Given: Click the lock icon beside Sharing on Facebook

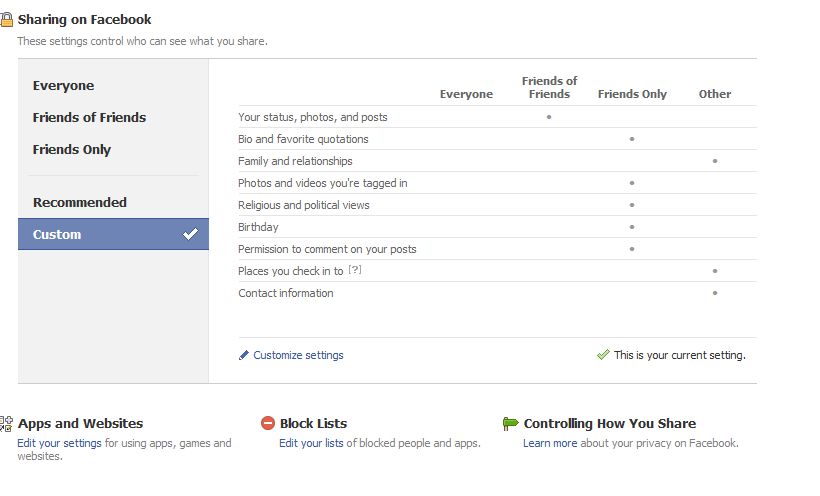Looking at the screenshot, I should [6, 19].
